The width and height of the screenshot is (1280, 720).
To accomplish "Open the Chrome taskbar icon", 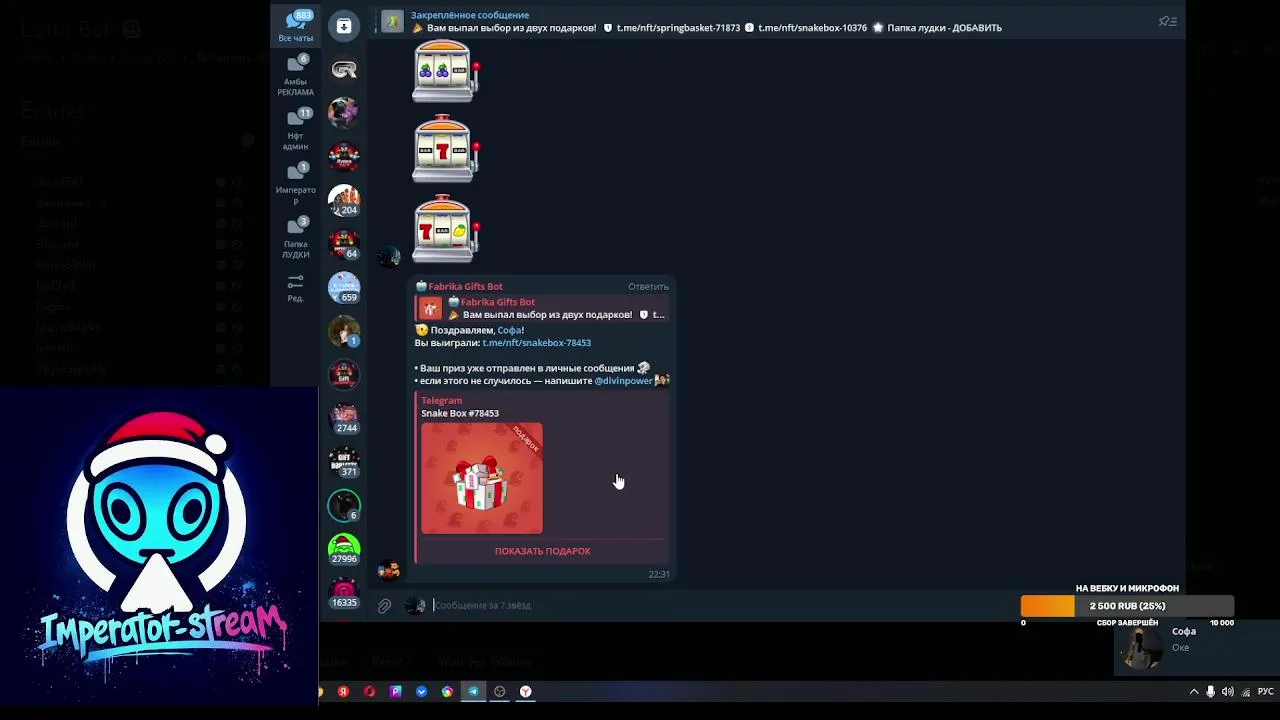I will click(447, 691).
